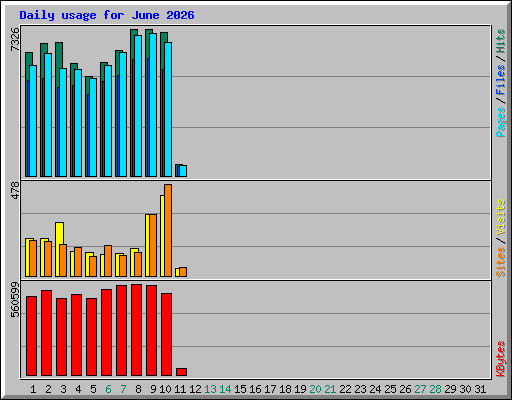This screenshot has height=400, width=512.
Task: Select day 9 on the date axis
Action: [x=153, y=389]
